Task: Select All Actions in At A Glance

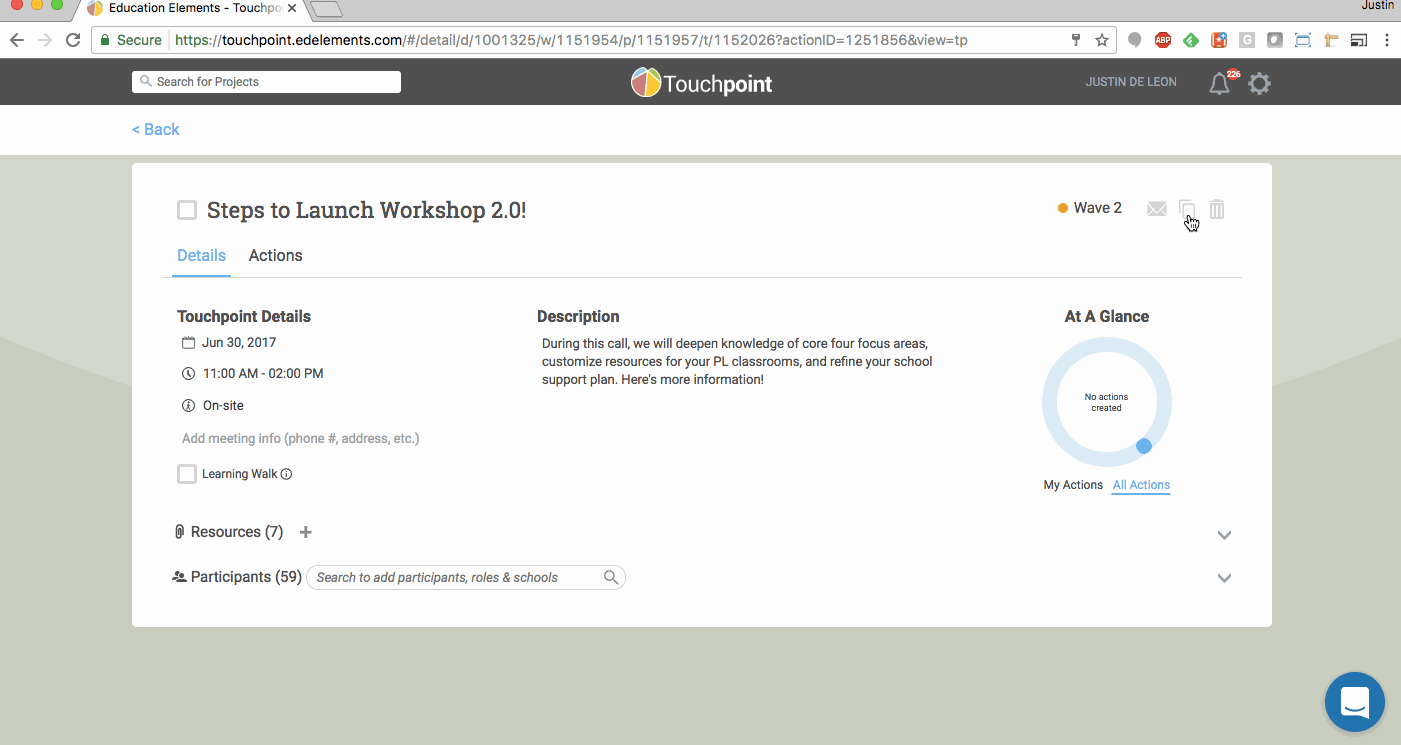Action: click(1141, 485)
